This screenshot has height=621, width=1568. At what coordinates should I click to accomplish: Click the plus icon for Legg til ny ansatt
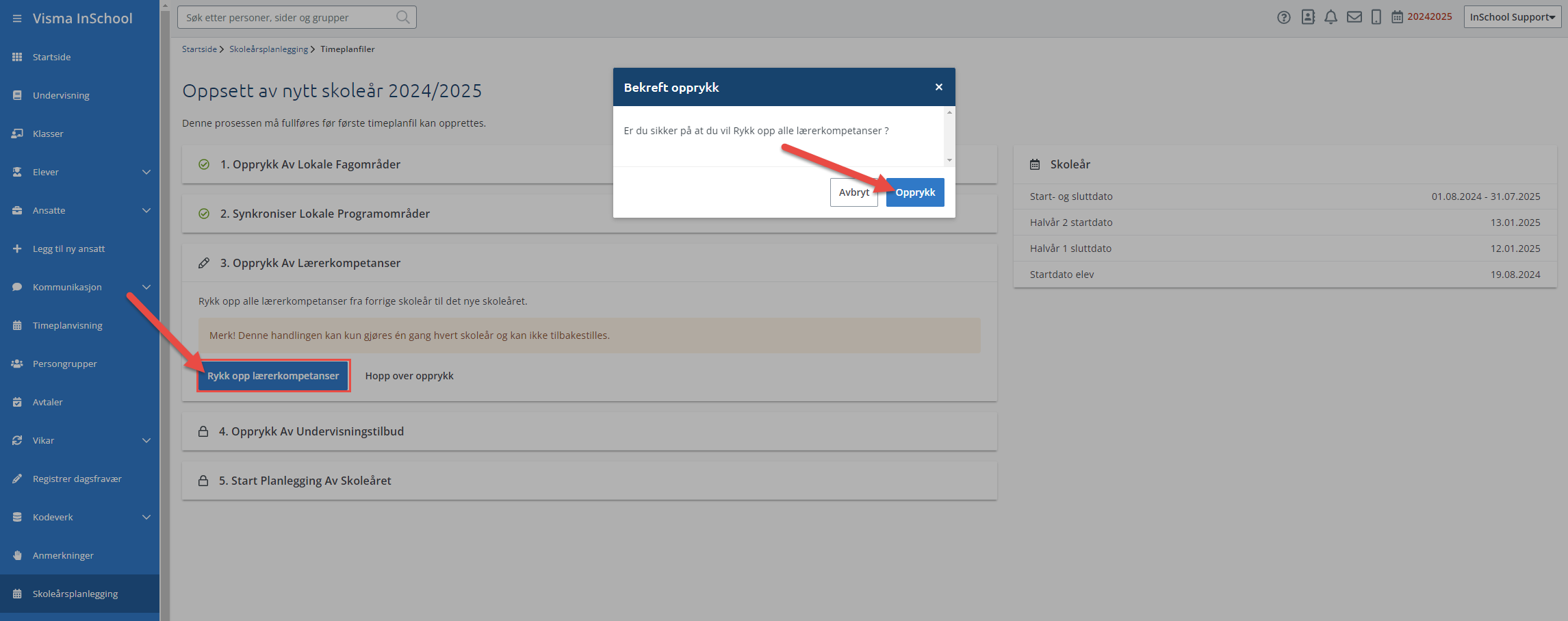17,249
